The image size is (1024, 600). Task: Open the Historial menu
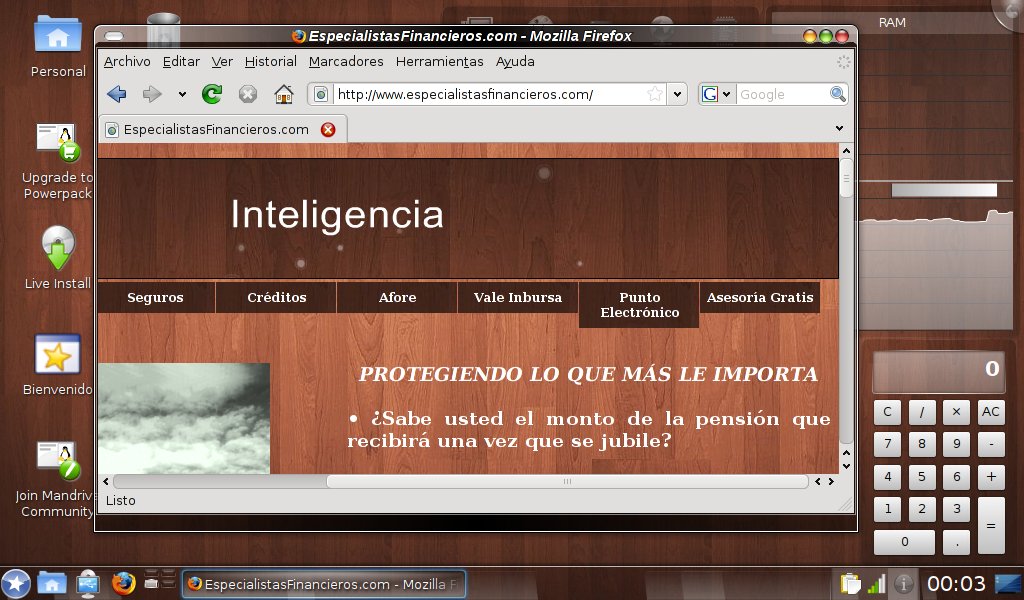point(270,61)
